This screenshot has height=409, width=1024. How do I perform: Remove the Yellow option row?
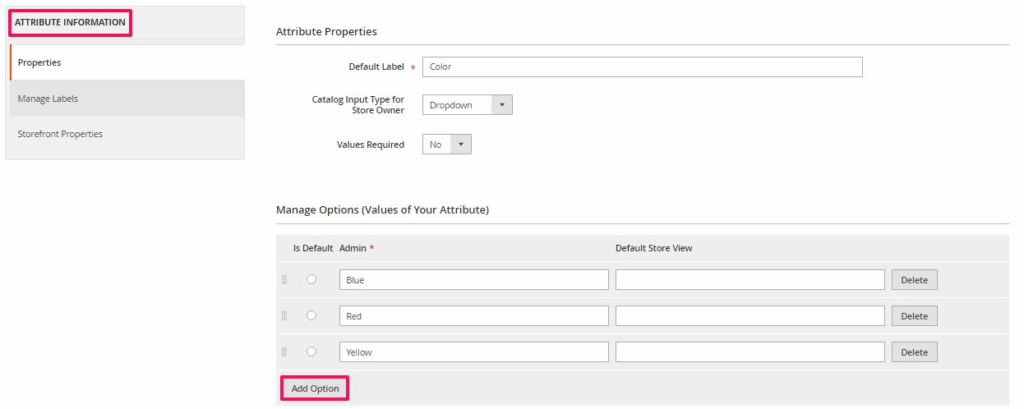(914, 352)
